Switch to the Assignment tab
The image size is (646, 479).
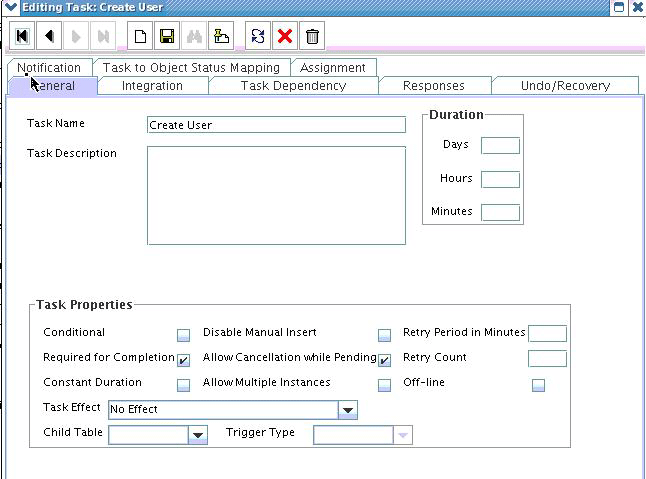[333, 67]
